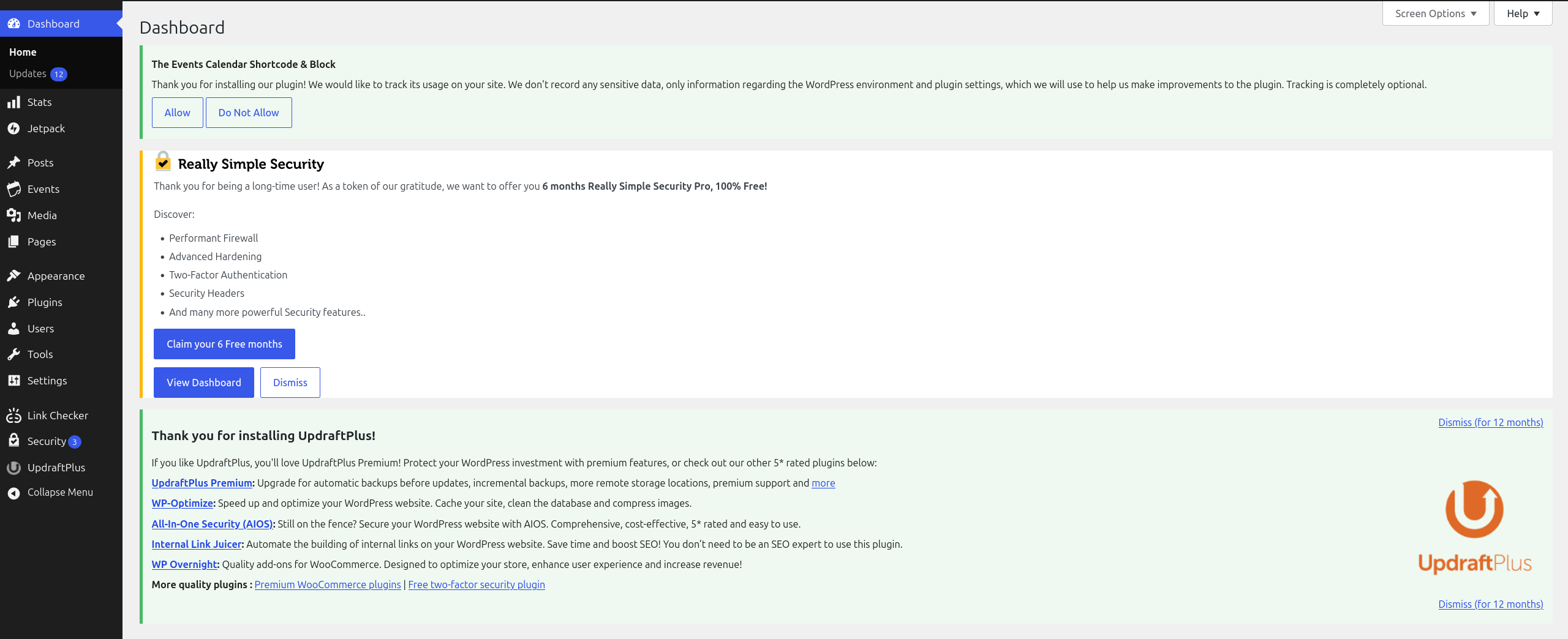Claim your 6 Free months
The image size is (1568, 639).
click(224, 344)
